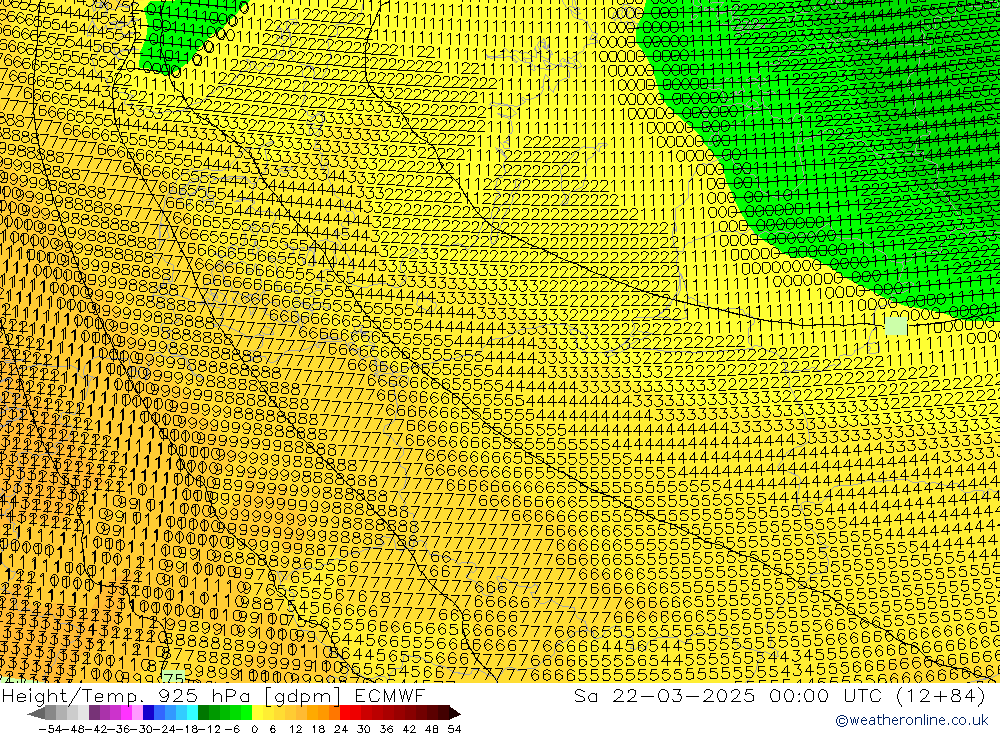Click the '36' legend value
The image size is (1000, 733).
tap(386, 729)
